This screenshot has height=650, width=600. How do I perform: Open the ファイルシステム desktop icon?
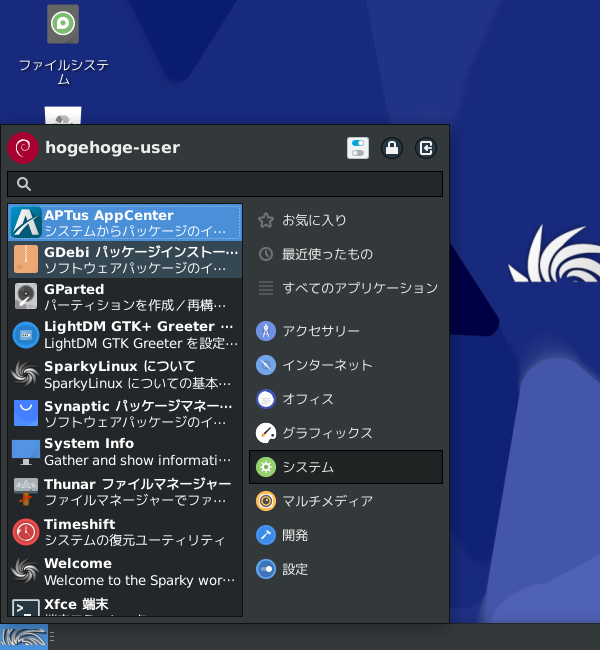pos(63,45)
